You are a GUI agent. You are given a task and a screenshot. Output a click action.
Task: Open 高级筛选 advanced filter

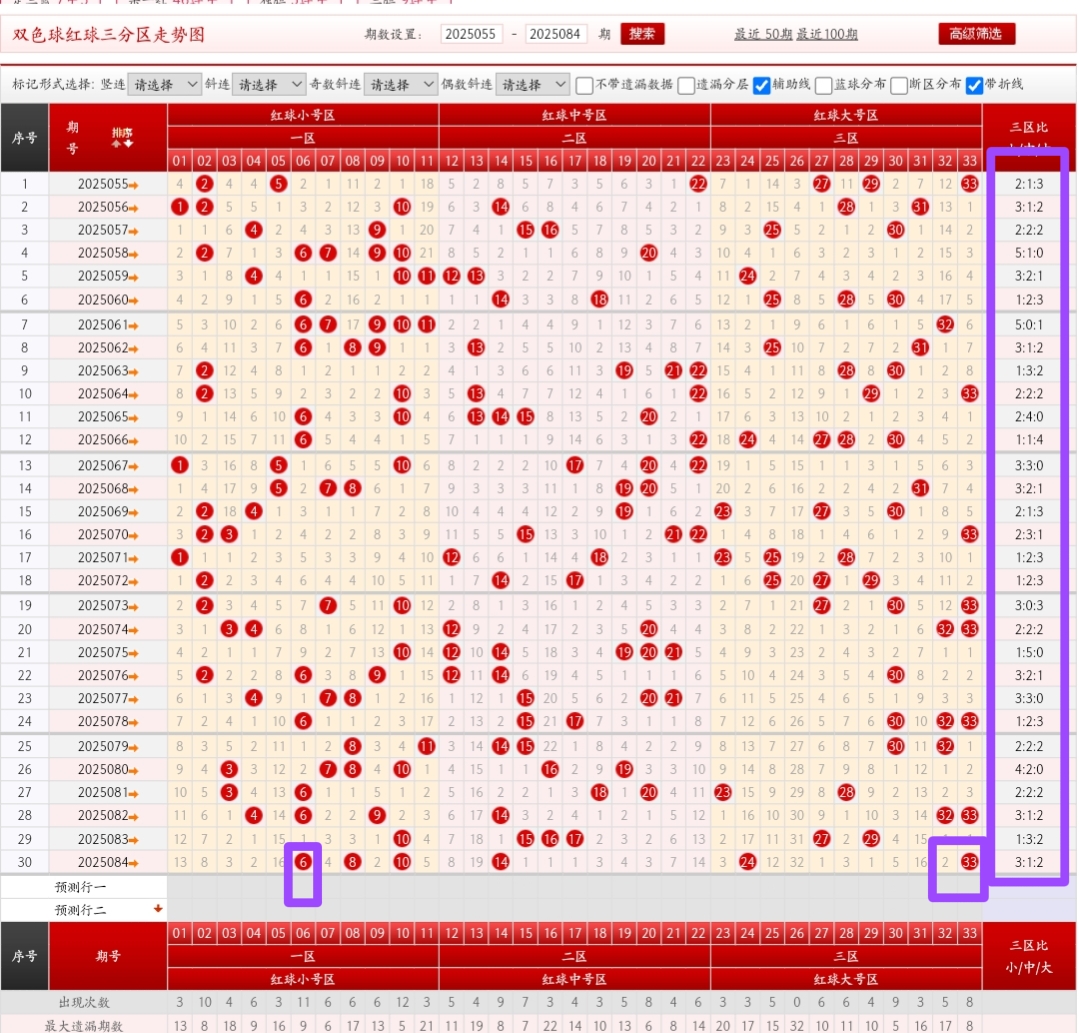pyautogui.click(x=976, y=34)
